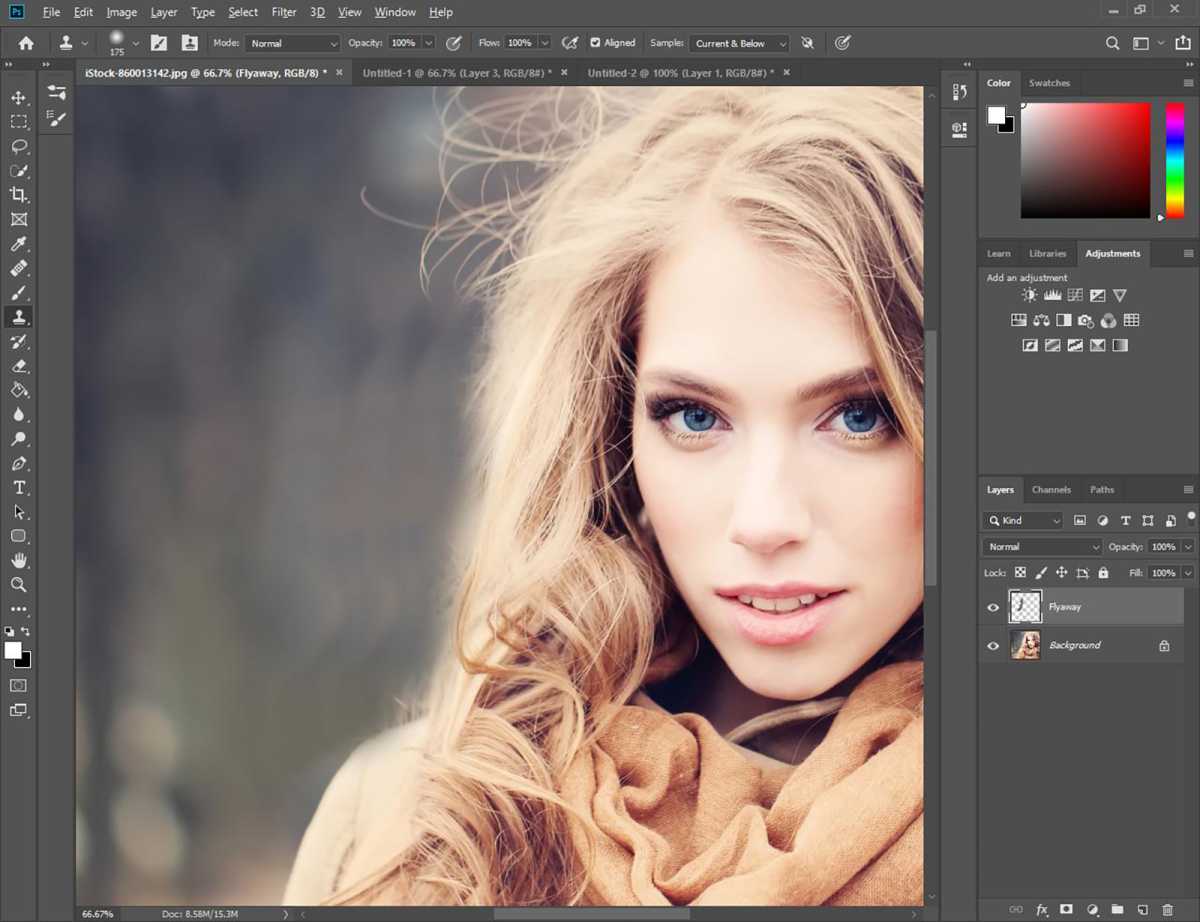Switch to the Channels tab
The image size is (1200, 922).
pos(1051,489)
